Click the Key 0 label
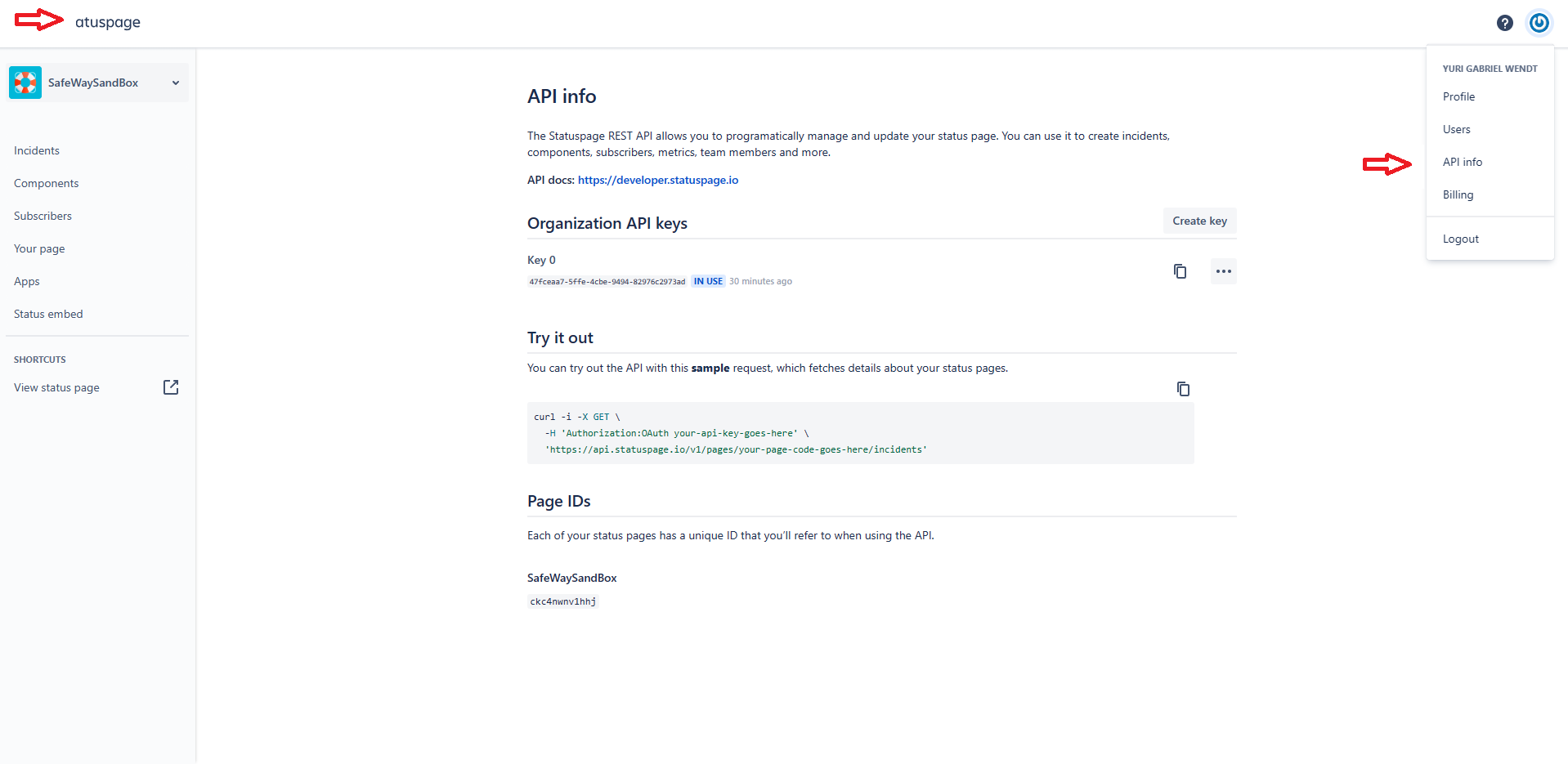 pos(541,260)
